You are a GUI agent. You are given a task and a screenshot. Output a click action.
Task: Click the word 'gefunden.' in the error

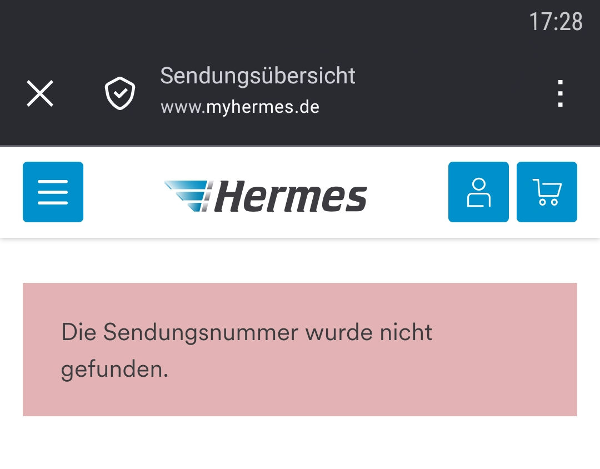click(114, 369)
